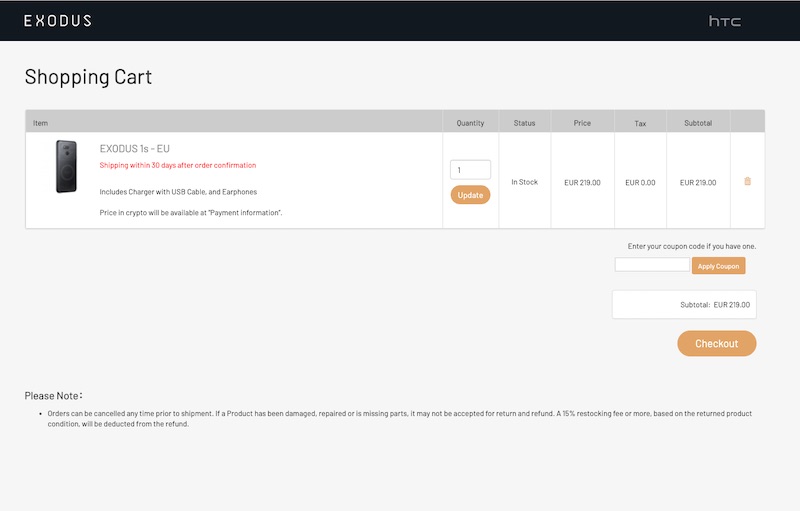This screenshot has height=511, width=800.
Task: Select the In Stock status text
Action: tap(524, 182)
